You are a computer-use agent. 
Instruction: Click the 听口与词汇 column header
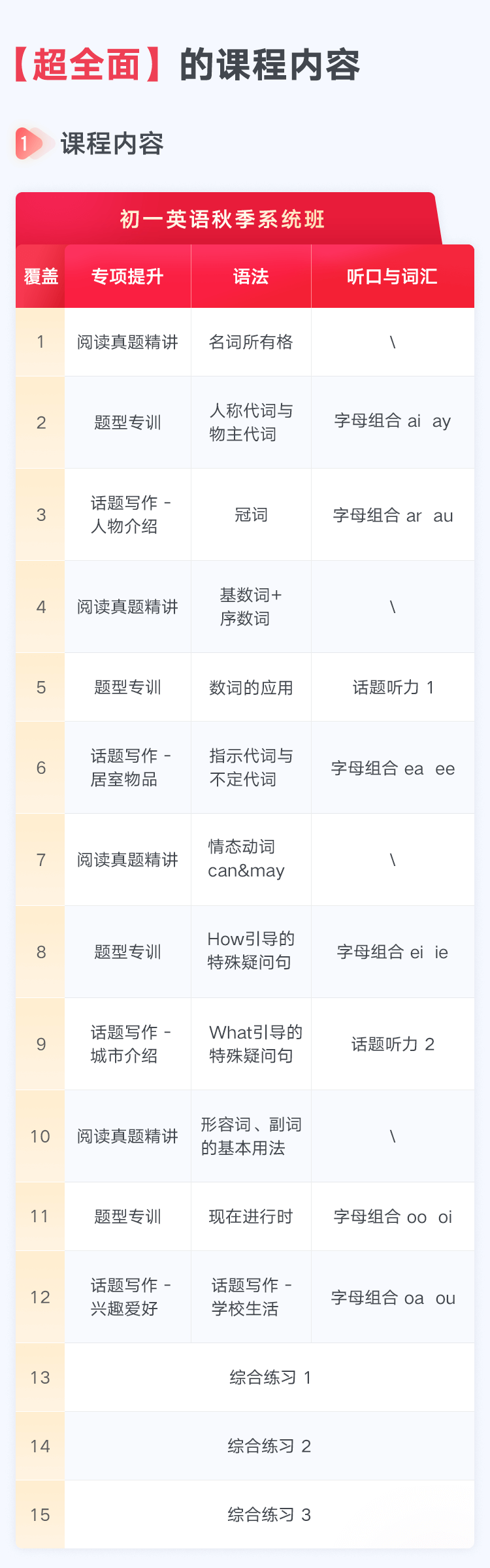[392, 276]
